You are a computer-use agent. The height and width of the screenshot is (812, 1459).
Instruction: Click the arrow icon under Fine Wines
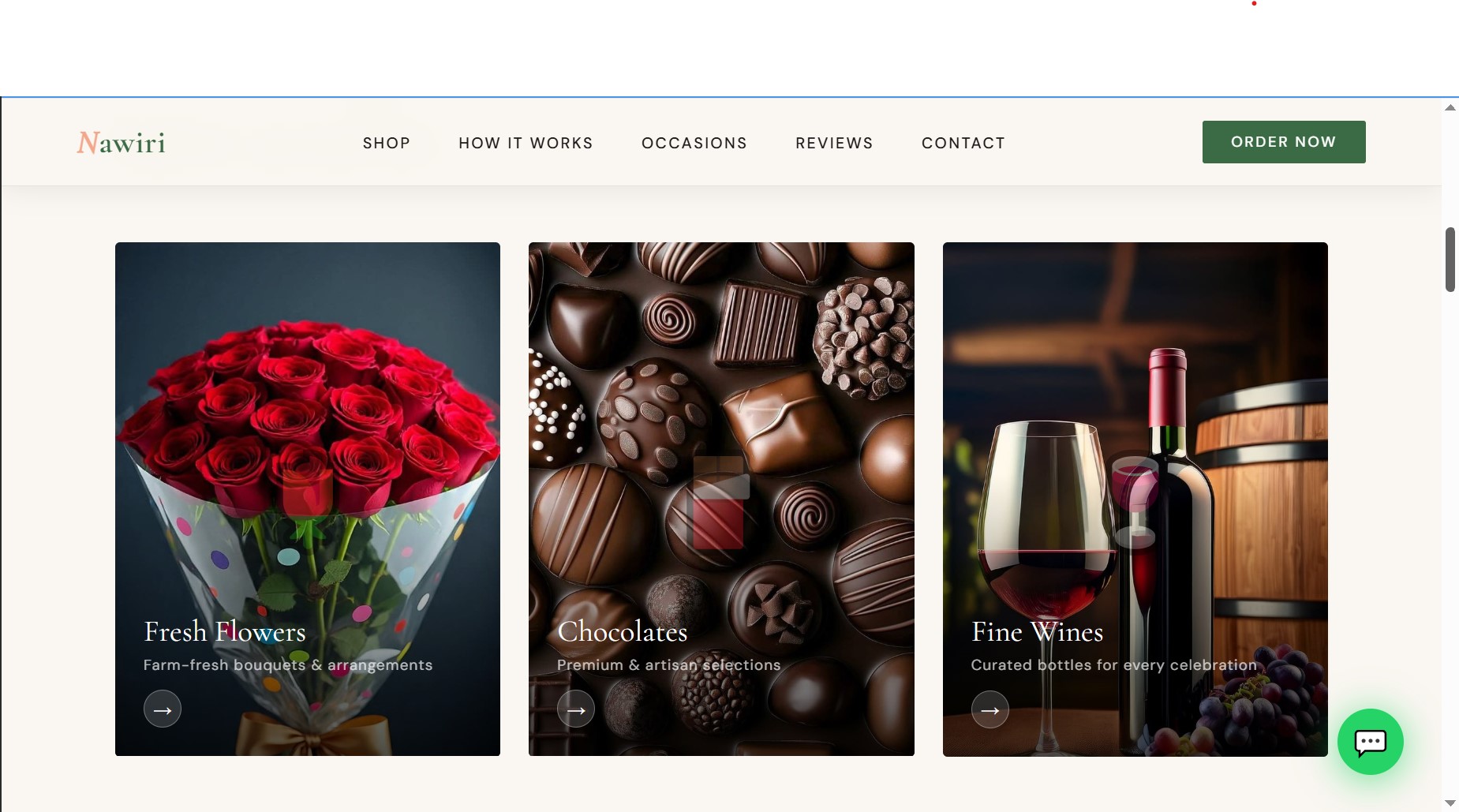[x=990, y=709]
